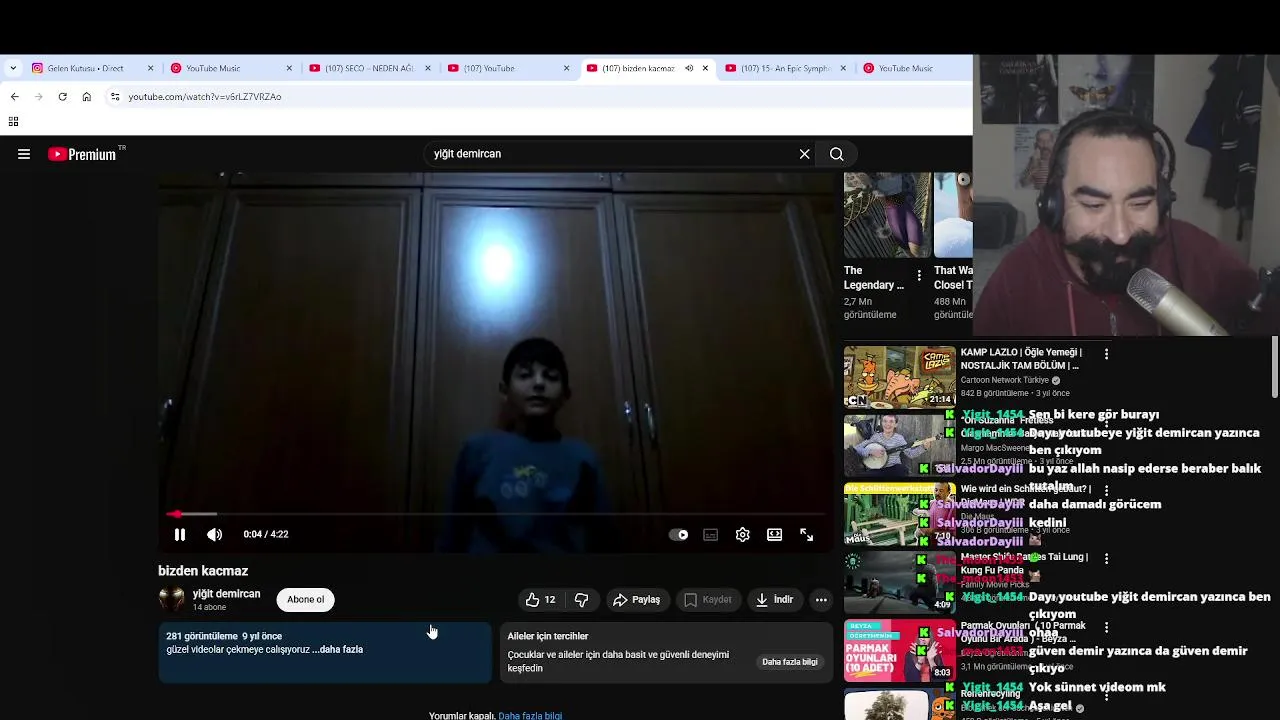Switch to theater mode
The image size is (1280, 720).
775,535
